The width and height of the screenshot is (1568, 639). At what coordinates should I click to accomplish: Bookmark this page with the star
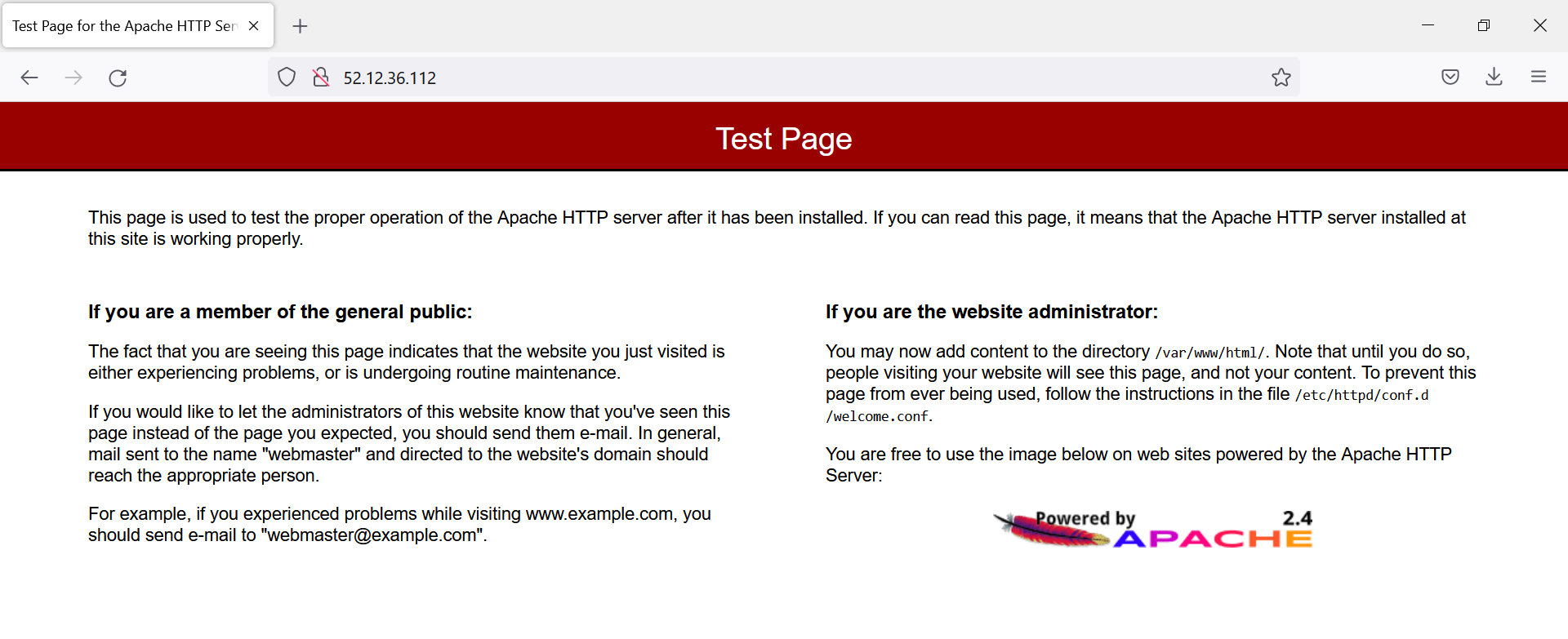(x=1281, y=78)
